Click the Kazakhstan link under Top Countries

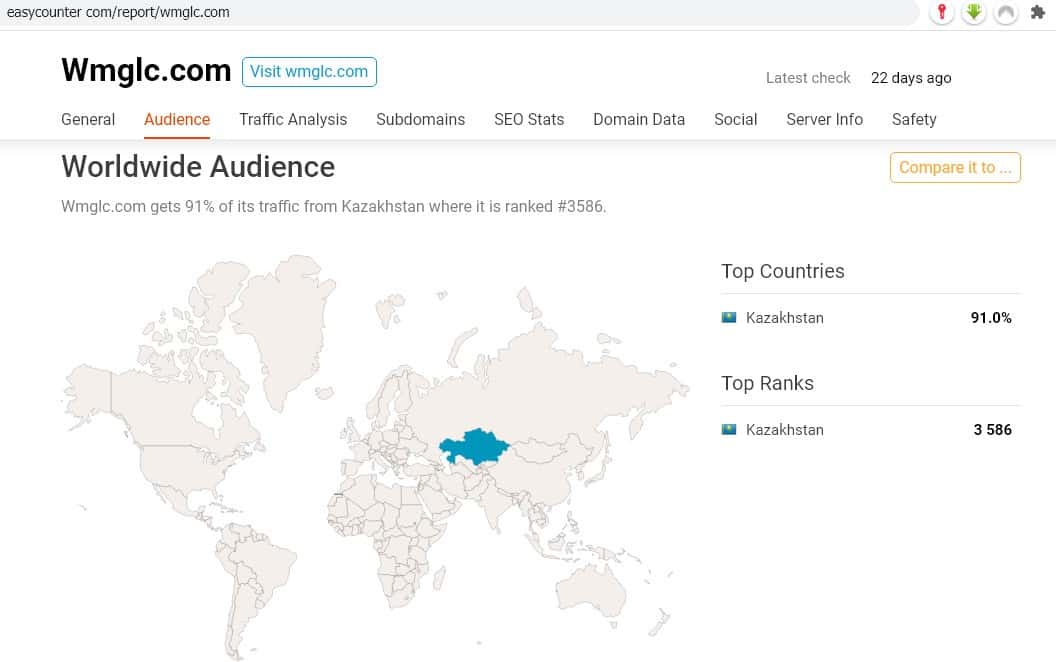(785, 318)
